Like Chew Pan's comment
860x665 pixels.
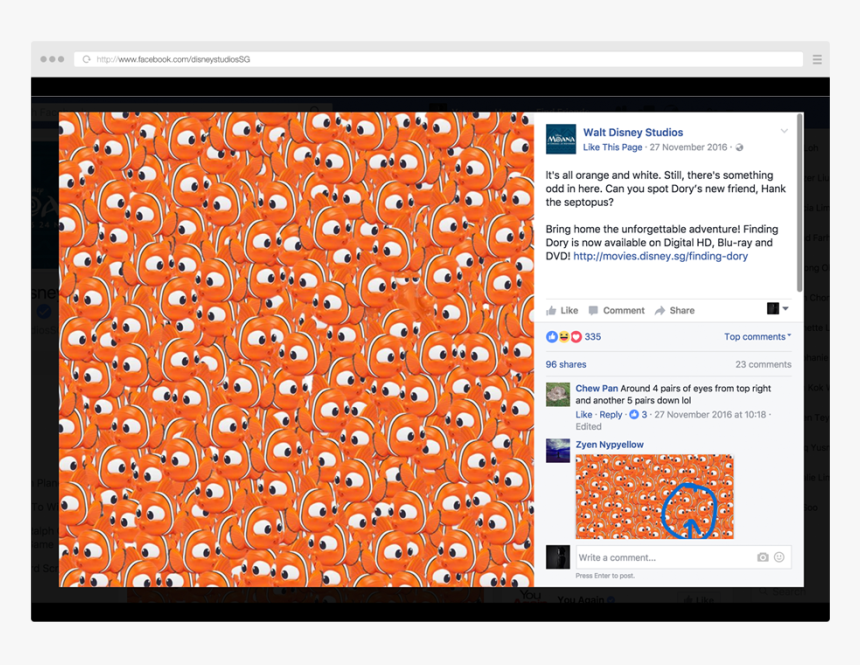[584, 415]
